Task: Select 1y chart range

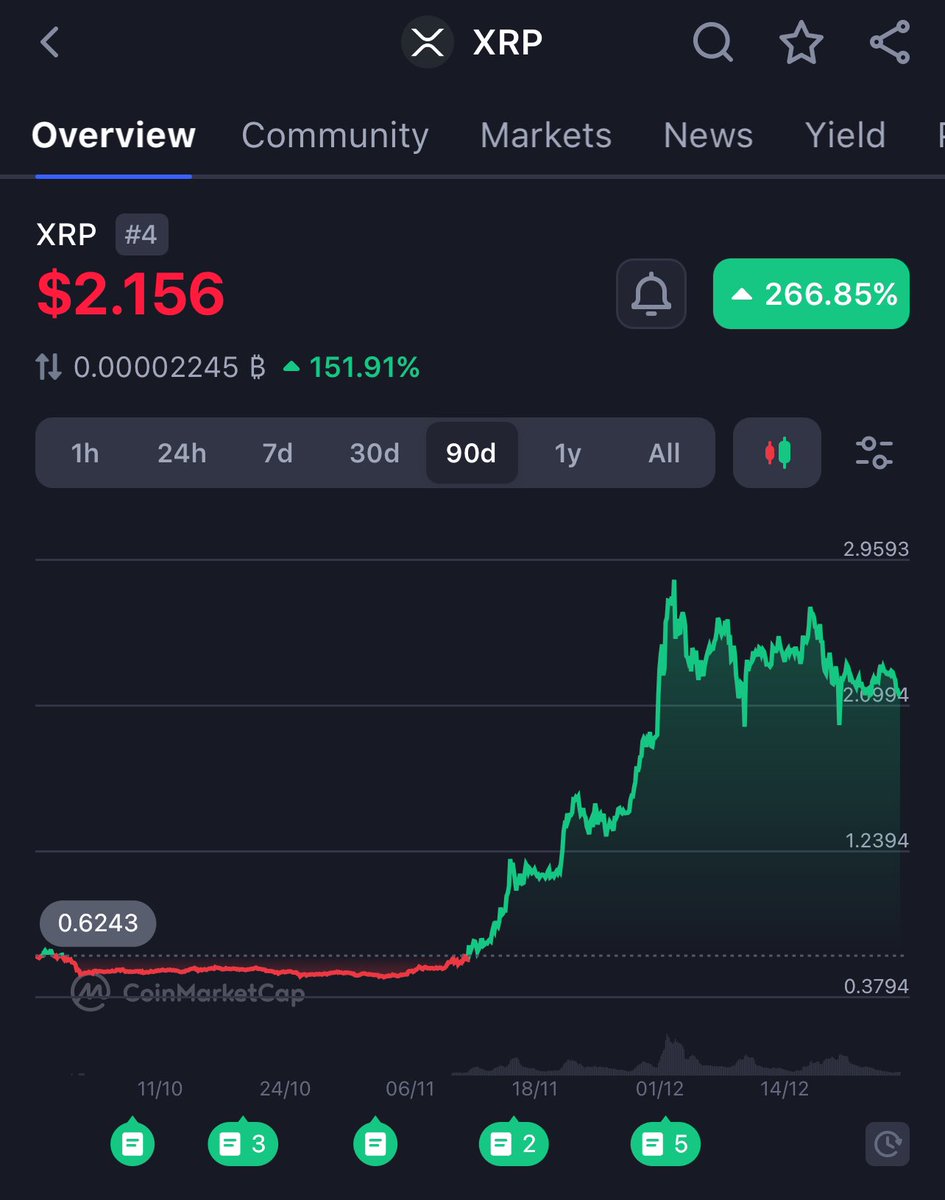Action: point(567,453)
